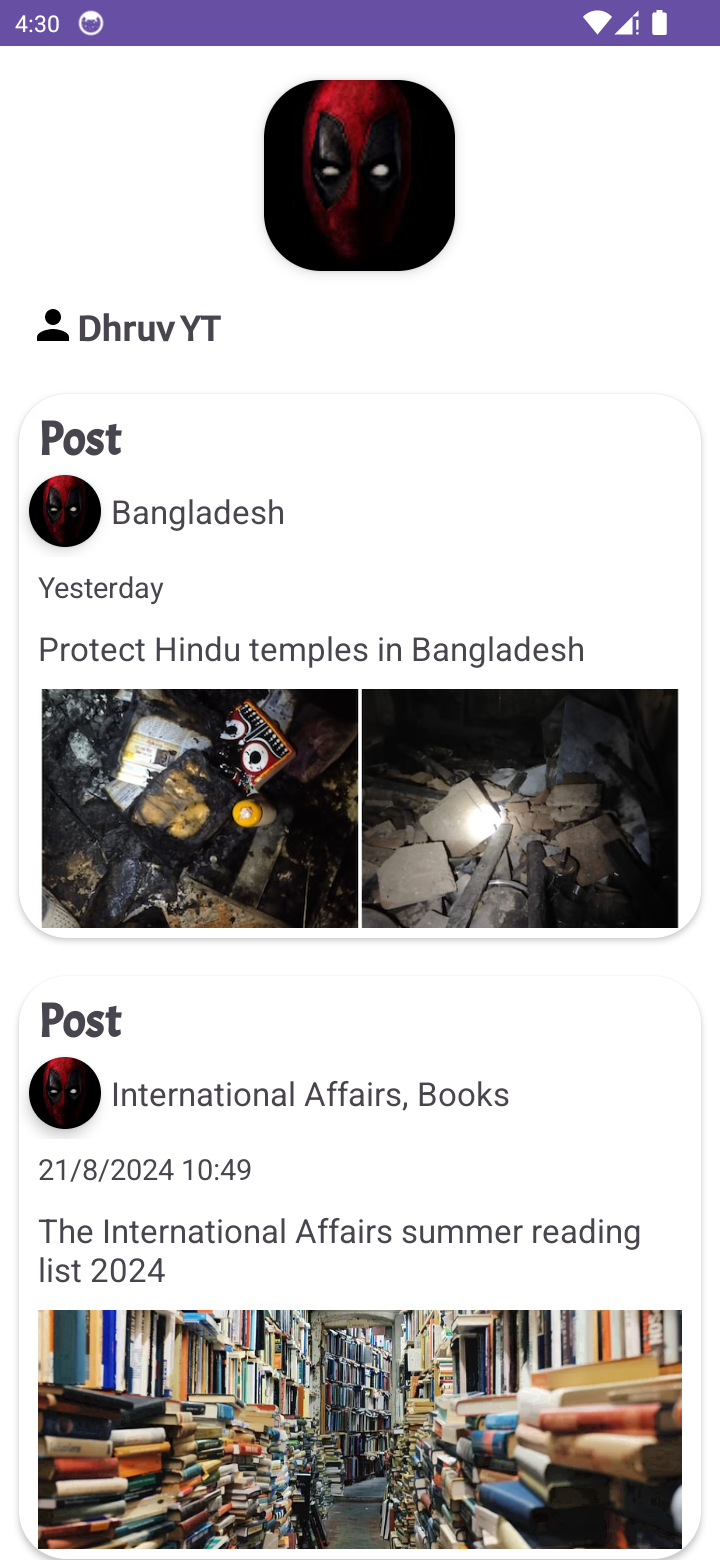This screenshot has height=1560, width=720.
Task: Open the International Affairs summer reading list post
Action: pyautogui.click(x=340, y=1251)
